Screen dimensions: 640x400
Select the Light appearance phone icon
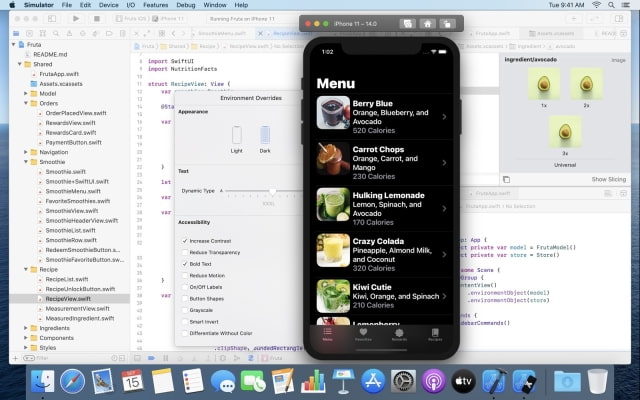click(237, 136)
